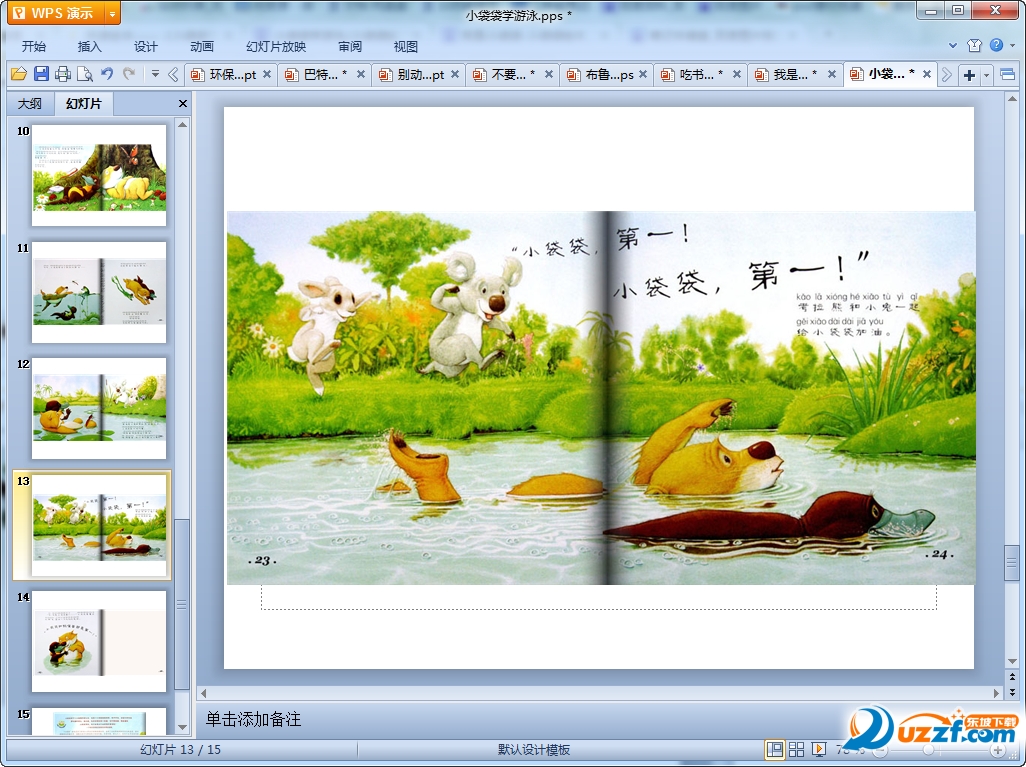1026x767 pixels.
Task: Click thumbnail pane scroll up arrow
Action: pyautogui.click(x=183, y=124)
